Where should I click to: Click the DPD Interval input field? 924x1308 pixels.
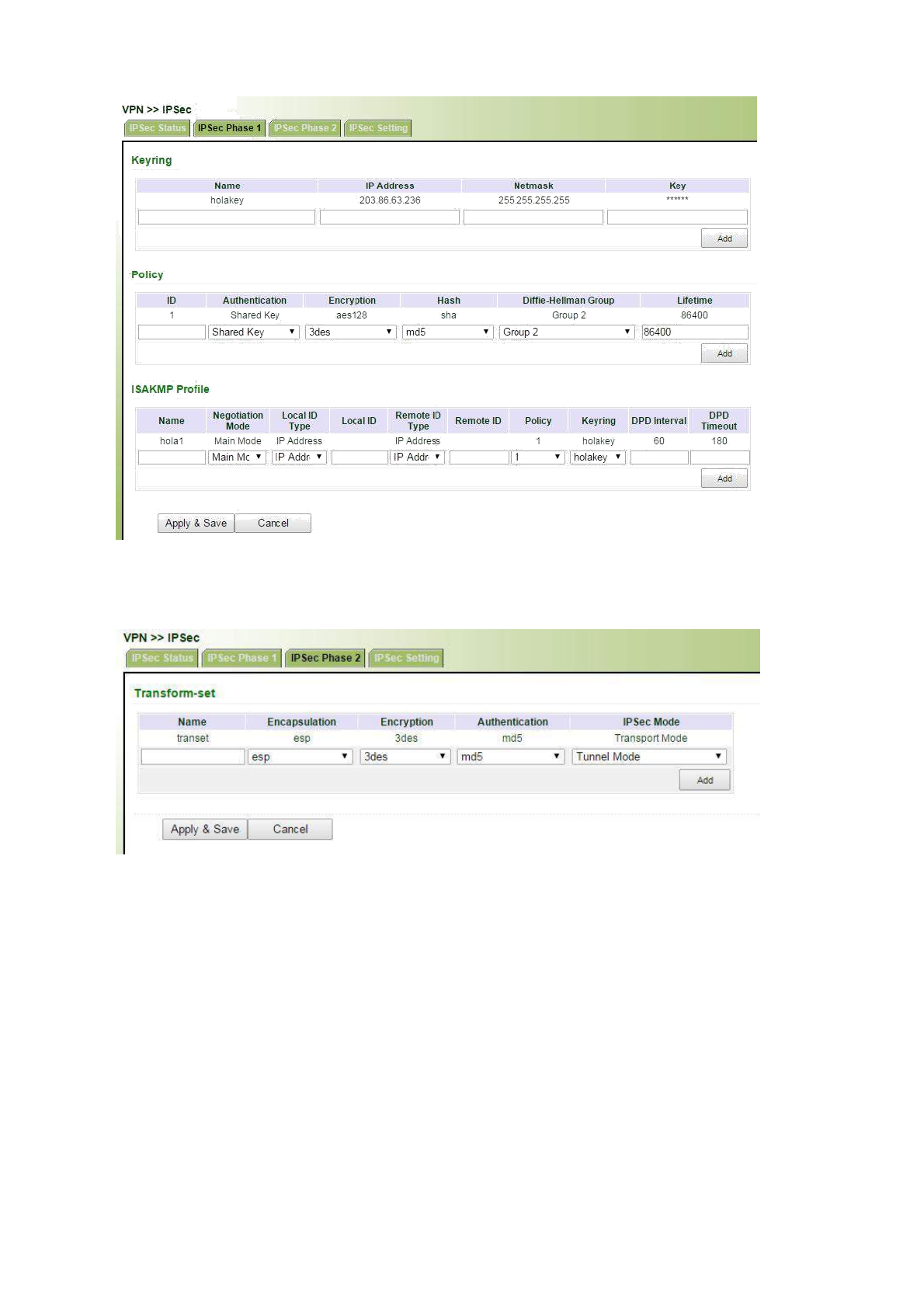click(659, 457)
